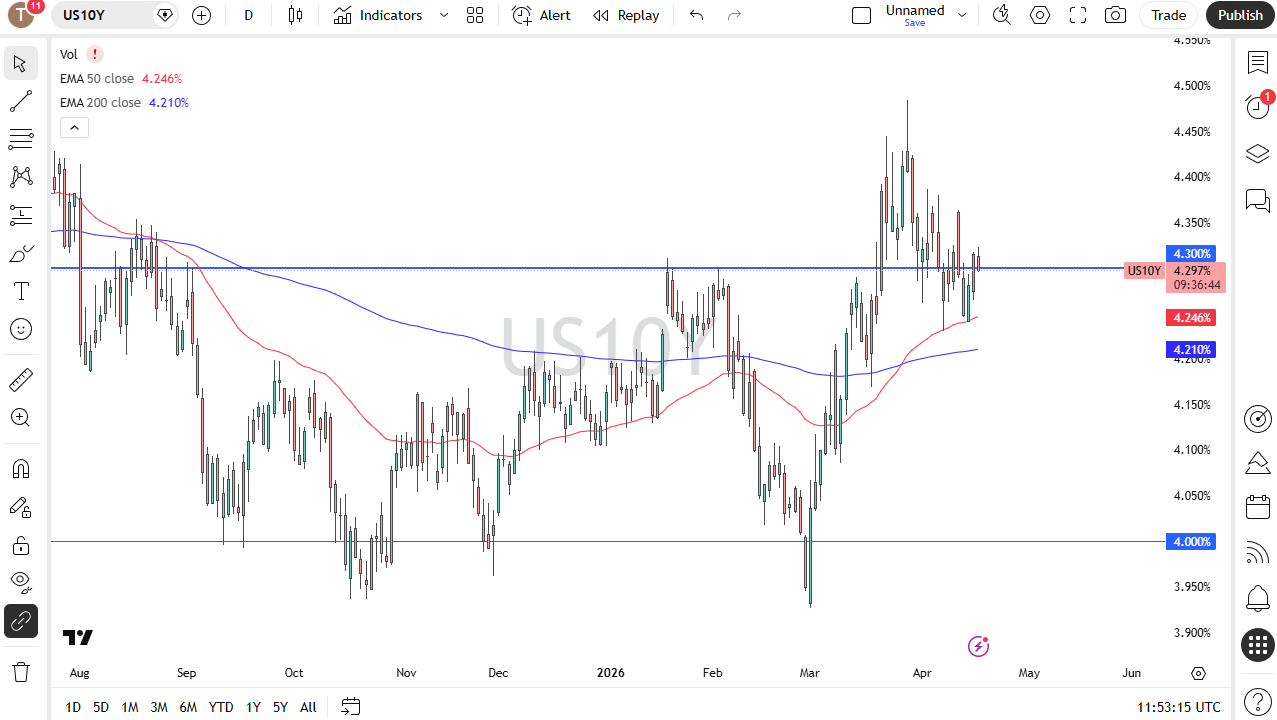Toggle magnet mode for drawings
This screenshot has height=720, width=1277.
(x=20, y=468)
